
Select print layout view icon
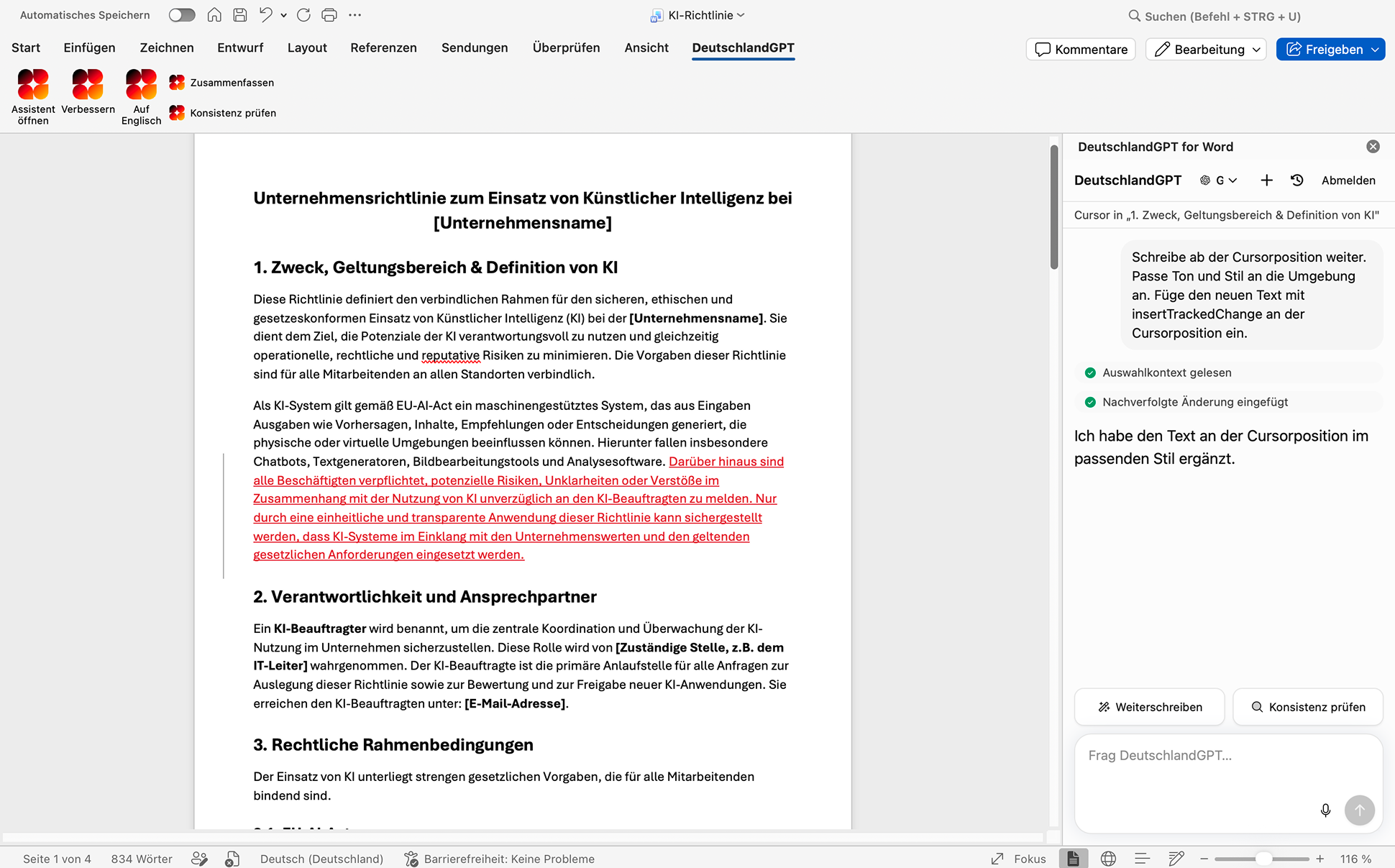tap(1073, 859)
